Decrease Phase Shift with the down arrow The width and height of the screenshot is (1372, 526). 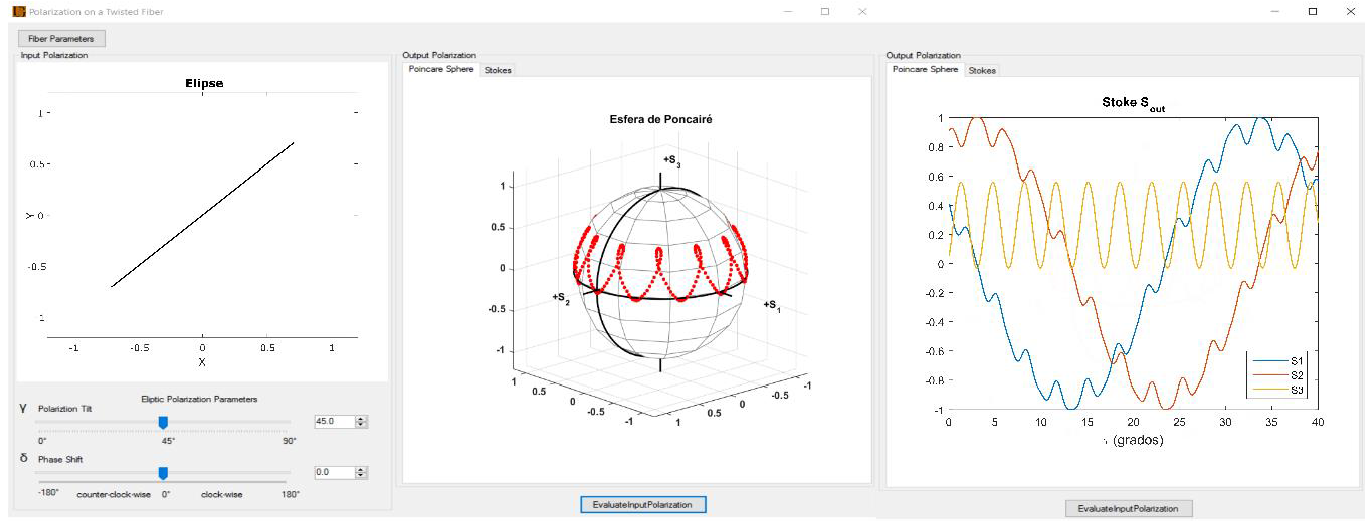coord(362,476)
